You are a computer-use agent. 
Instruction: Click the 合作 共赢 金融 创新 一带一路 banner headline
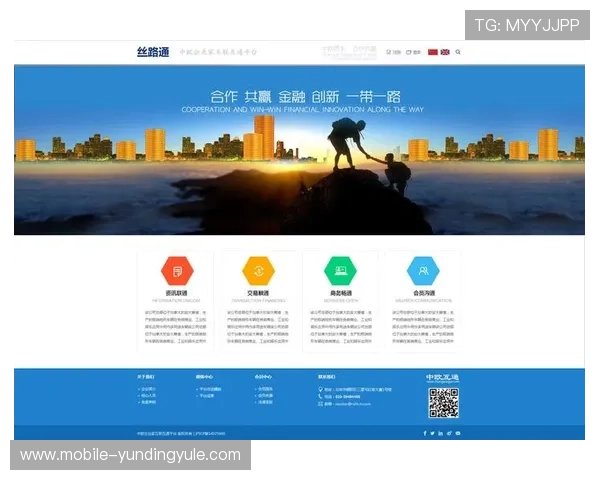click(305, 96)
